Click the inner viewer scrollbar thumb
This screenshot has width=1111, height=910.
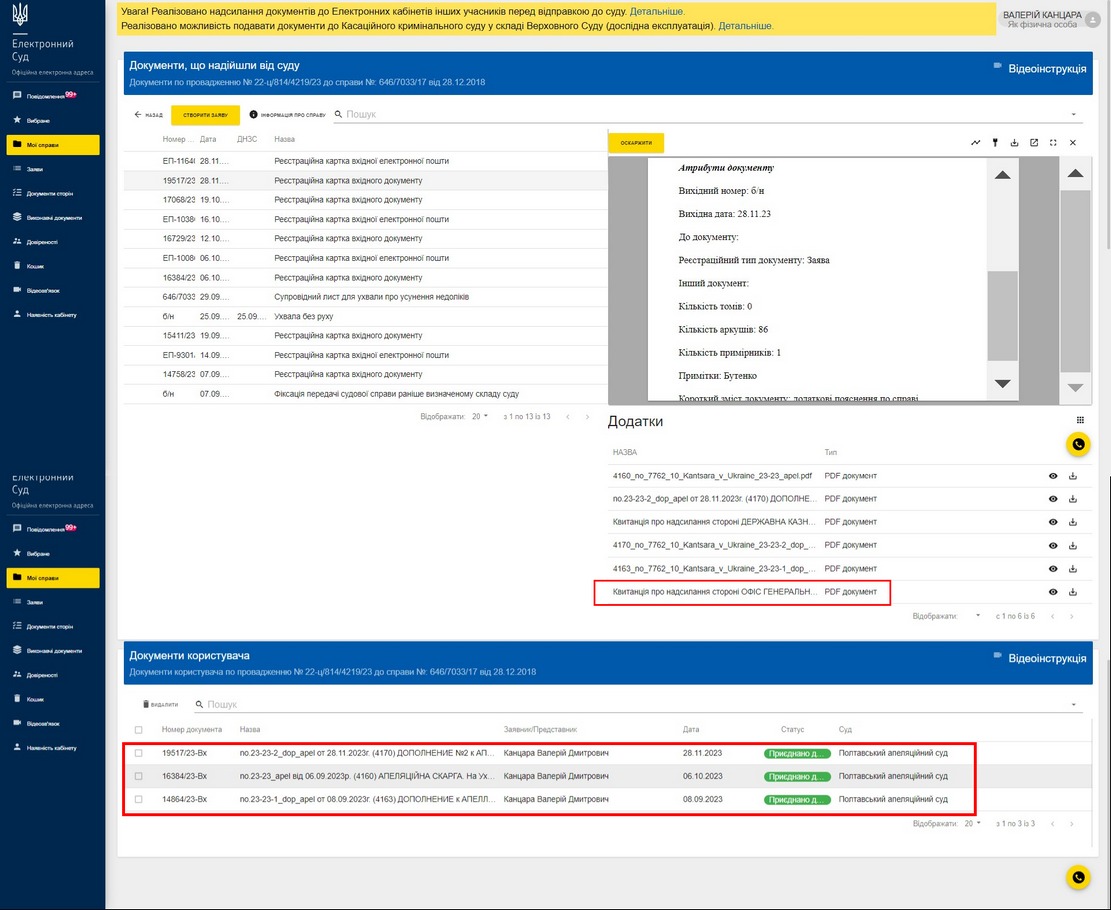click(x=1003, y=315)
